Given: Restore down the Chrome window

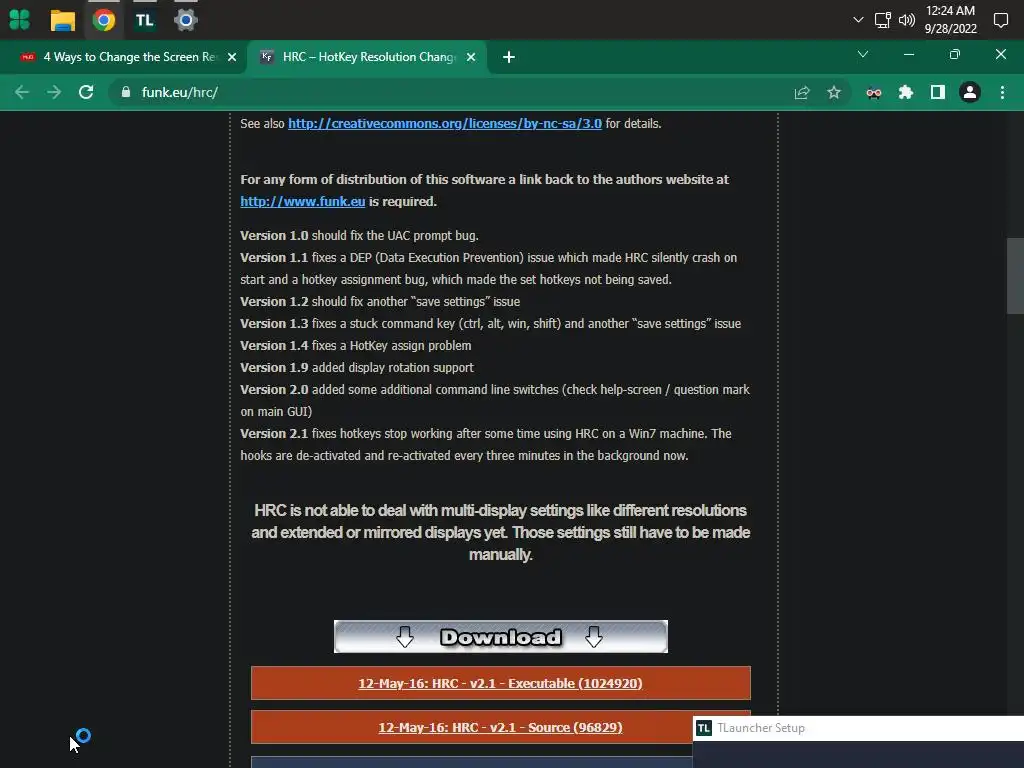Looking at the screenshot, I should tap(955, 54).
